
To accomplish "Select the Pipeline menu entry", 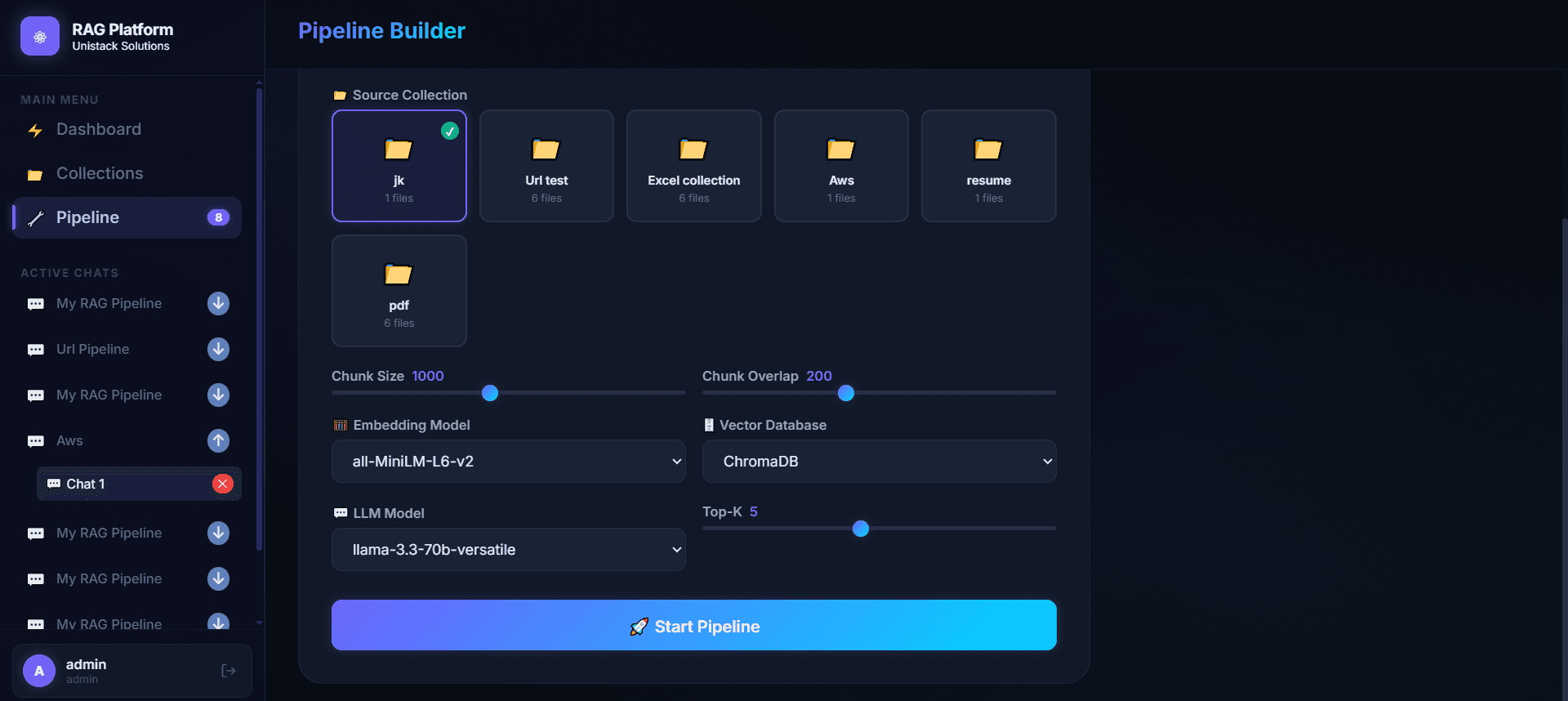I will (x=127, y=217).
